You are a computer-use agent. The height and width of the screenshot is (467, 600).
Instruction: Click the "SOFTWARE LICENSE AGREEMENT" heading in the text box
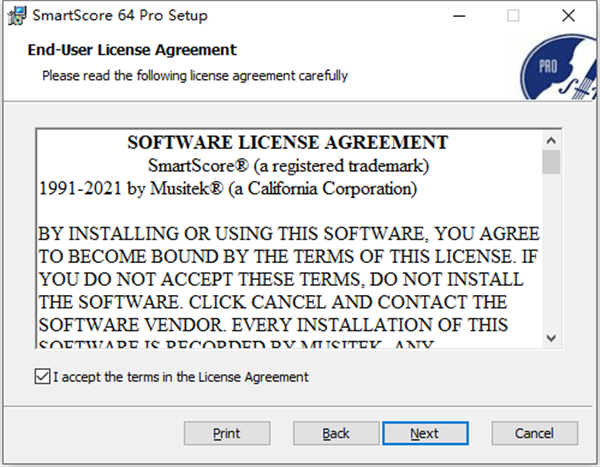[x=288, y=142]
